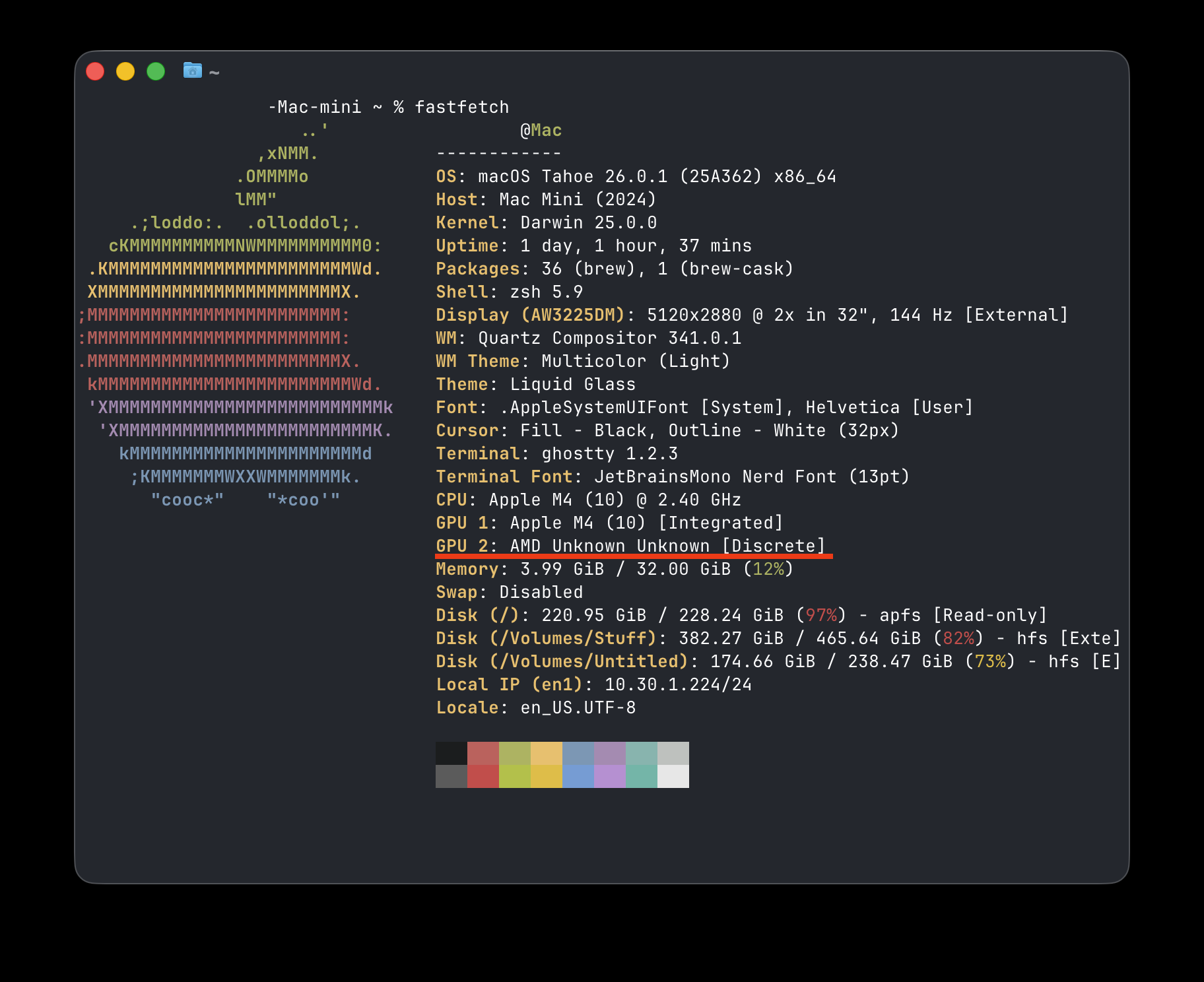Viewport: 1204px width, 982px height.
Task: Click the @Mac header text
Action: [x=540, y=130]
